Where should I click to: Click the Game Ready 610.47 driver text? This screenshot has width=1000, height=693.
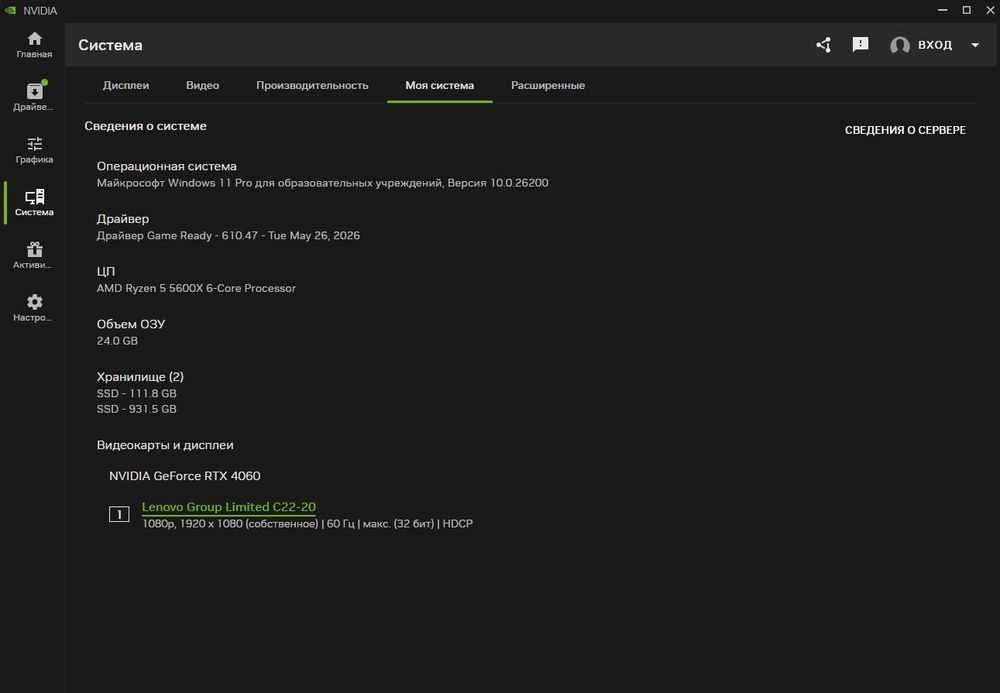[x=228, y=236]
